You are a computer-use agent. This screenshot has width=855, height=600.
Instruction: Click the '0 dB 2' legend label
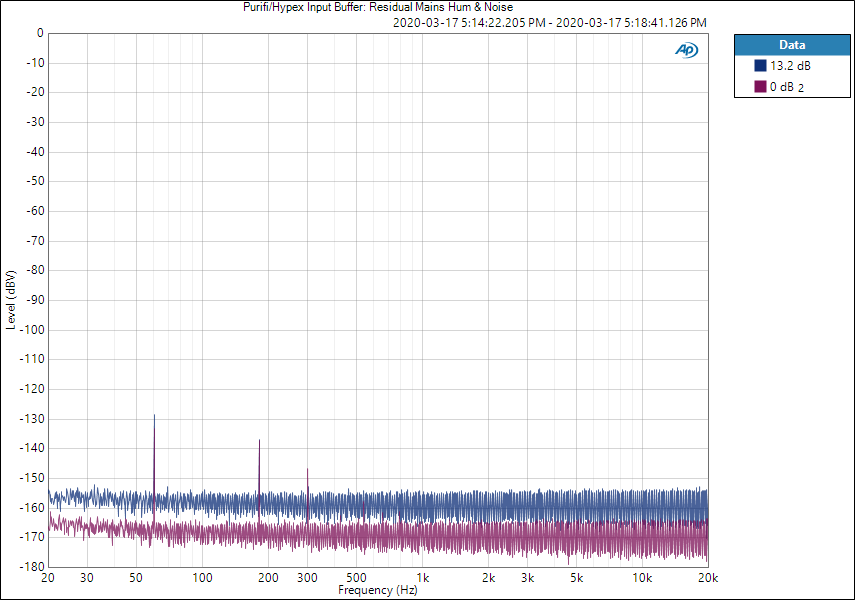787,87
